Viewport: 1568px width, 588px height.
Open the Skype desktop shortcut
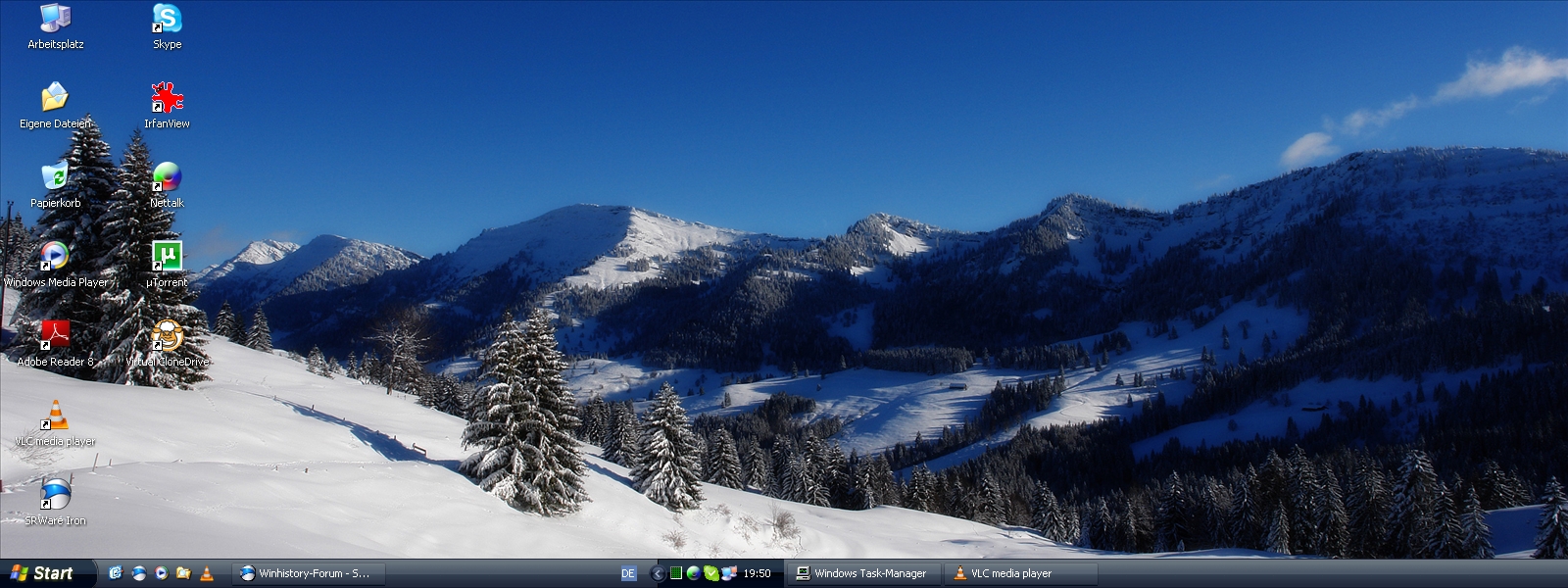click(x=167, y=20)
